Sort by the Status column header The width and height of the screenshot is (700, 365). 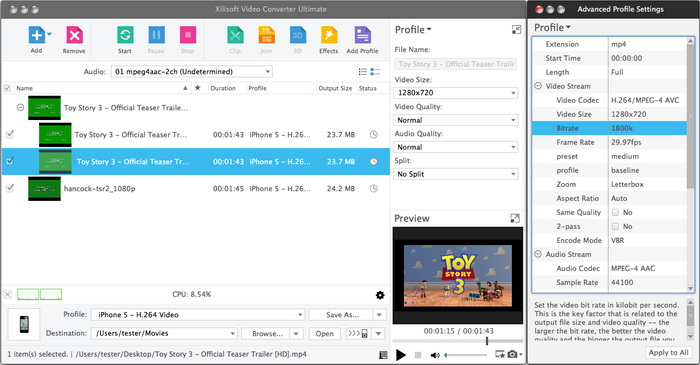(x=372, y=88)
